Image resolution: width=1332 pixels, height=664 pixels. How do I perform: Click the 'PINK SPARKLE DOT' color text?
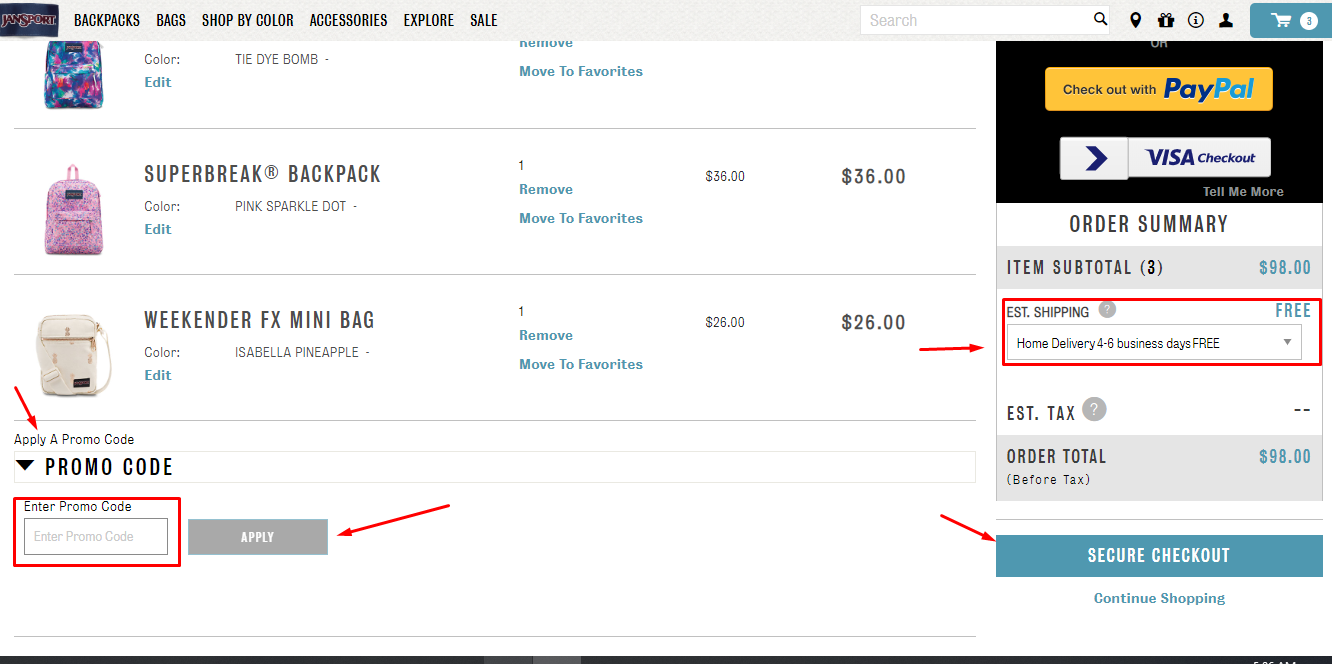pos(291,206)
